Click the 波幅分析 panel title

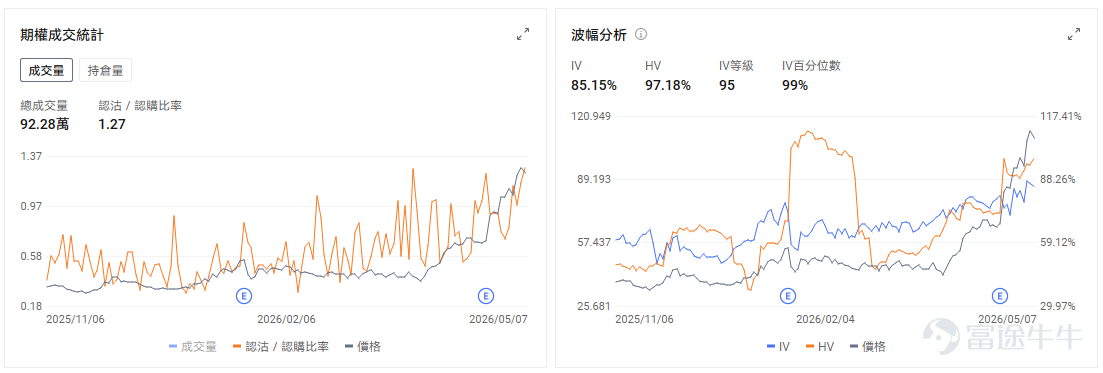tap(598, 34)
